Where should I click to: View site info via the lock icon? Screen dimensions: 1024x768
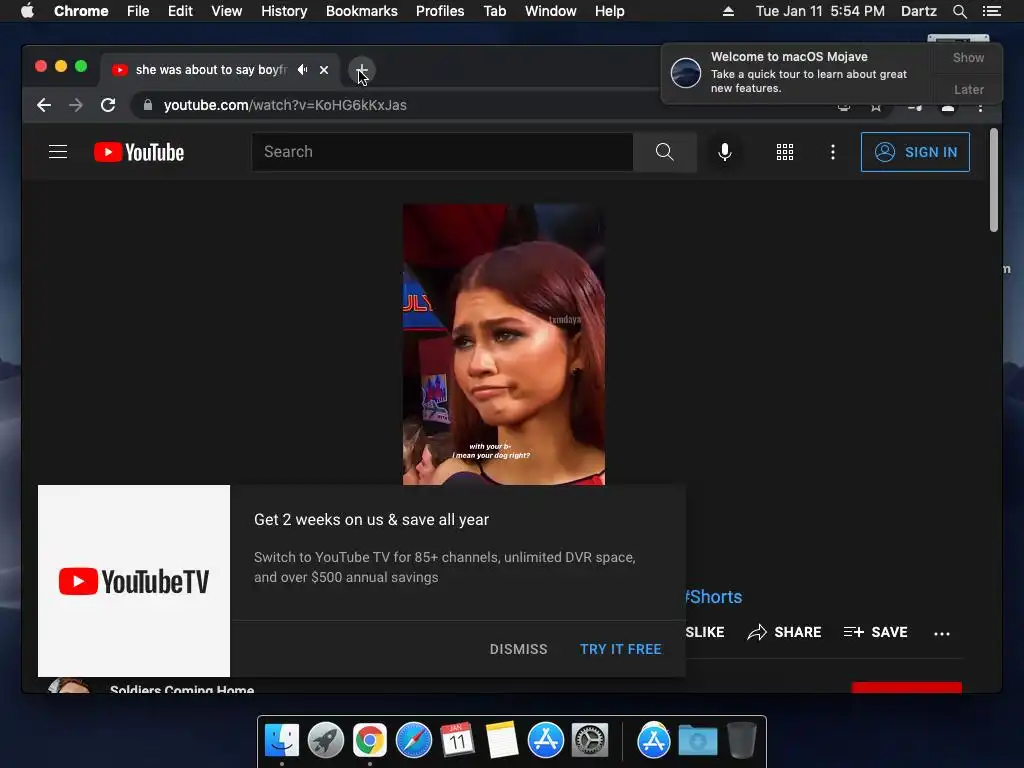pyautogui.click(x=148, y=105)
